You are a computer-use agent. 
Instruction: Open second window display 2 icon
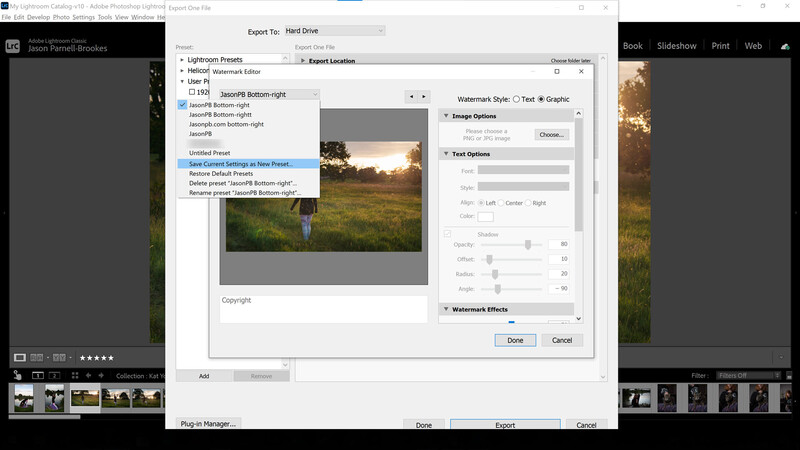coord(54,376)
